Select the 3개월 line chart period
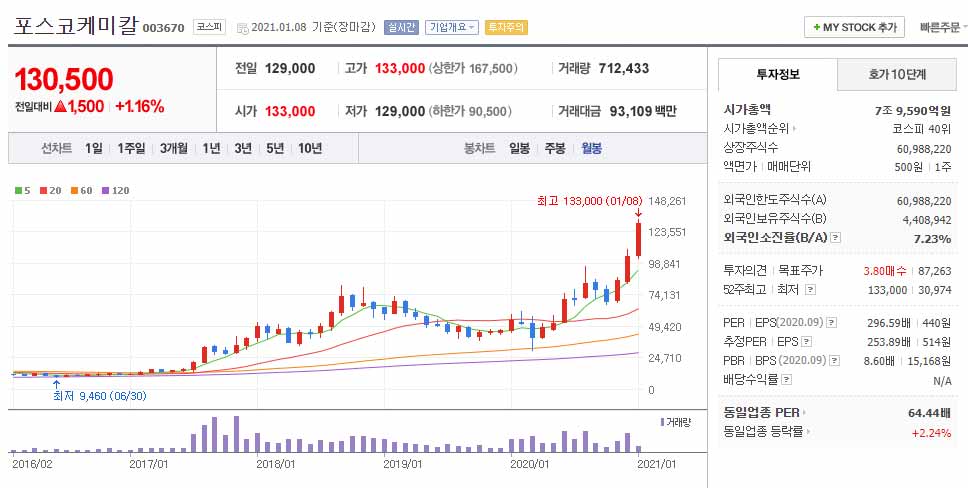This screenshot has height=488, width=968. click(x=173, y=148)
